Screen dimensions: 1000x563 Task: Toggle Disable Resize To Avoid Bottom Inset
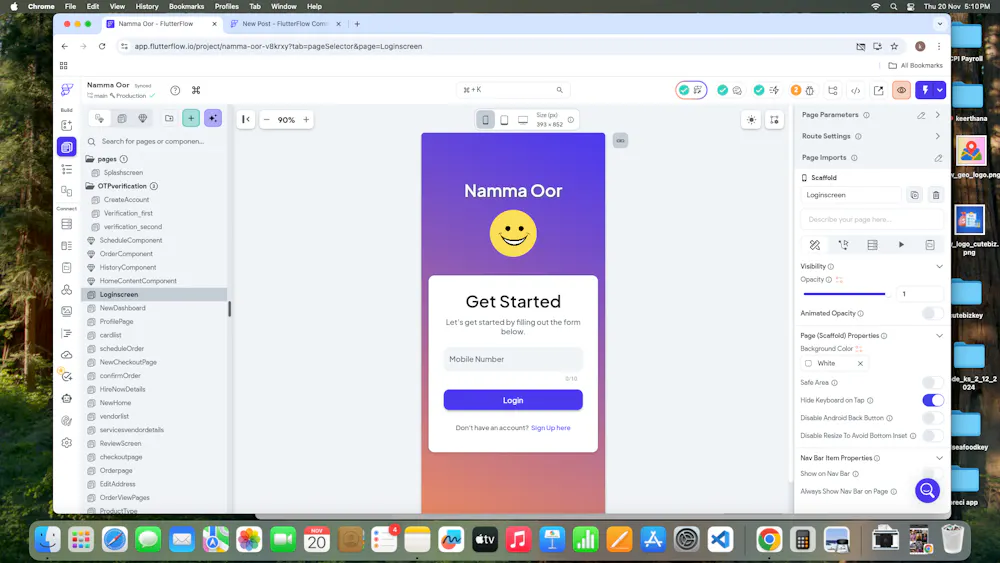[x=932, y=435]
